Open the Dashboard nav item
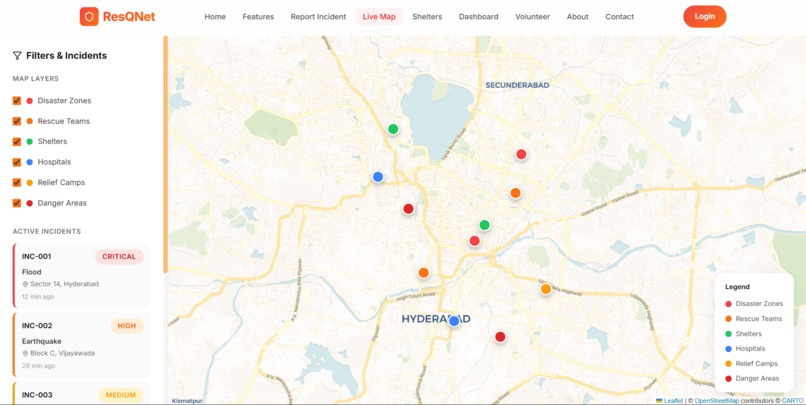 pyautogui.click(x=479, y=16)
